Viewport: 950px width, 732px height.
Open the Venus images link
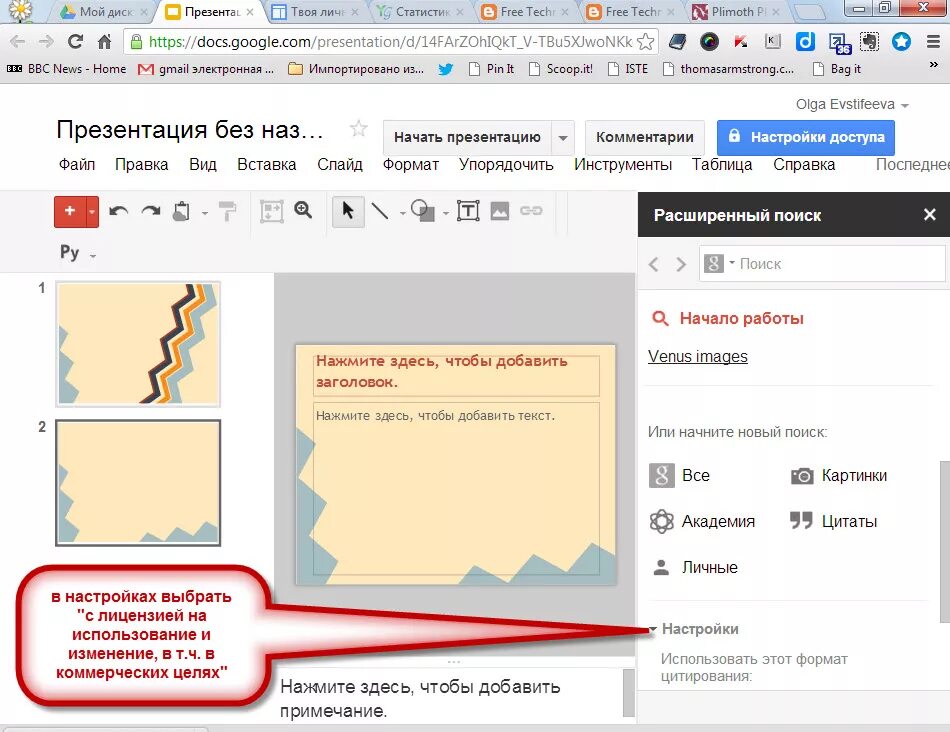697,356
